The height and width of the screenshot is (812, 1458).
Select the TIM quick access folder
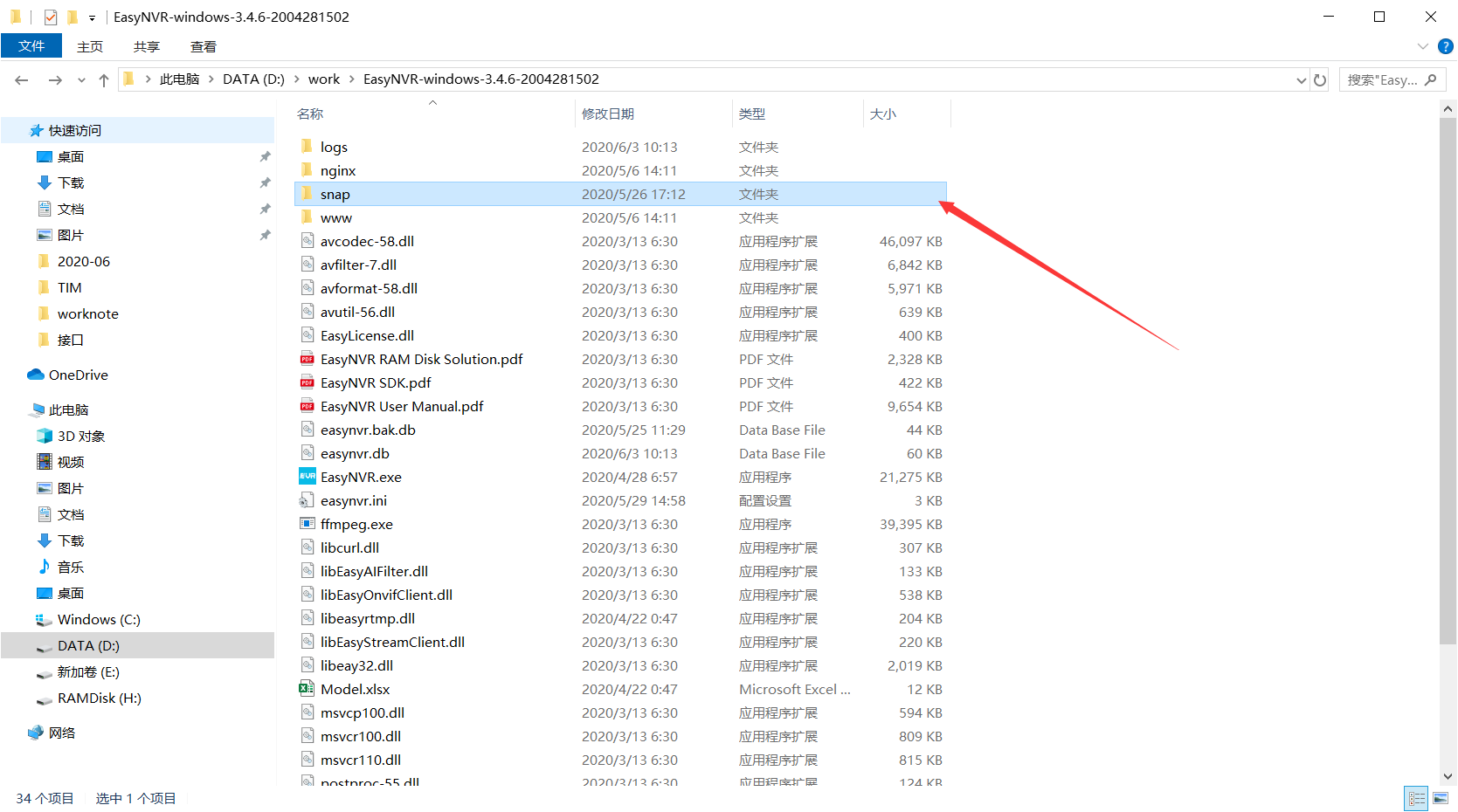69,287
